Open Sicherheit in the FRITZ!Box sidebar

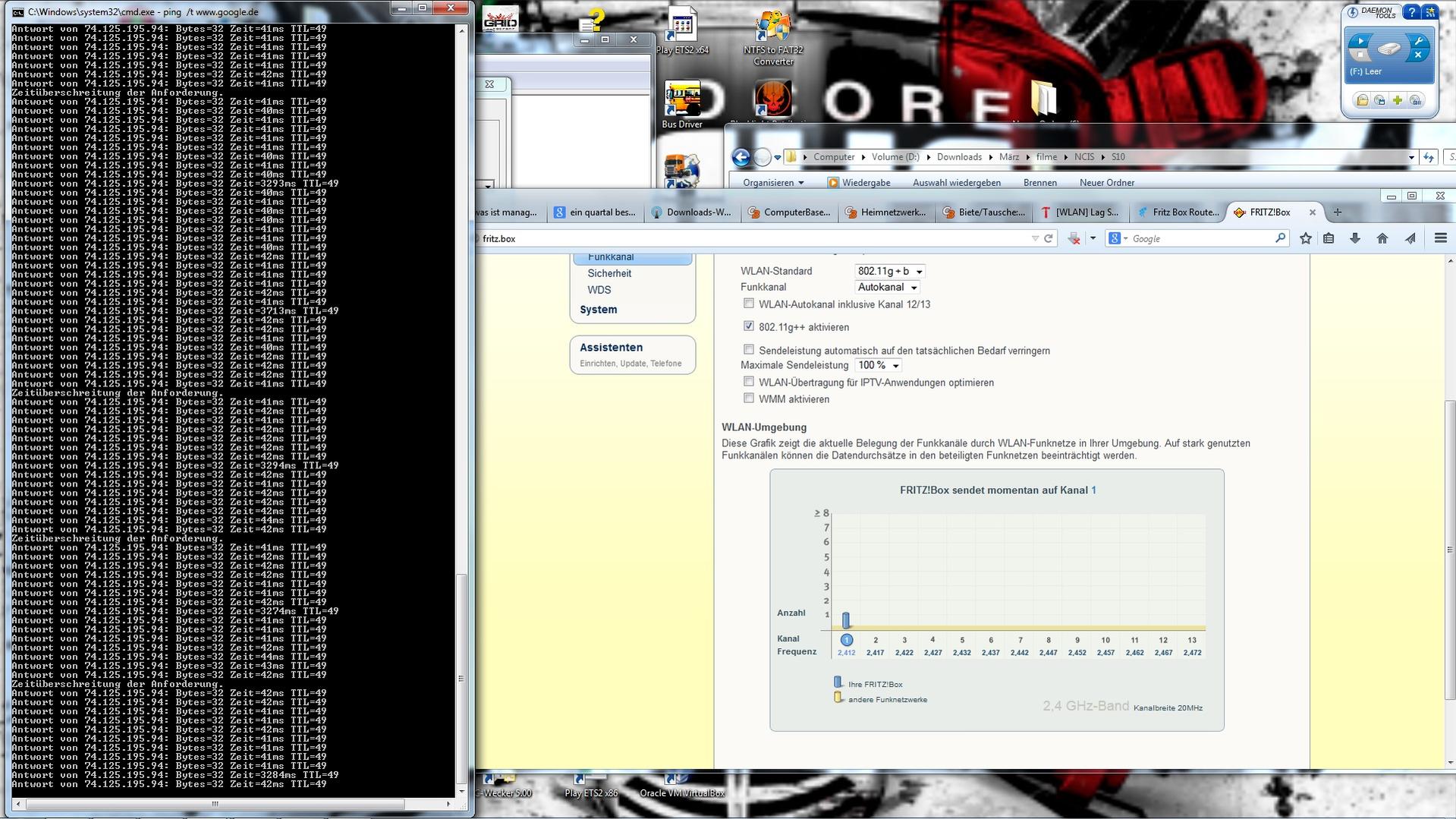click(609, 273)
